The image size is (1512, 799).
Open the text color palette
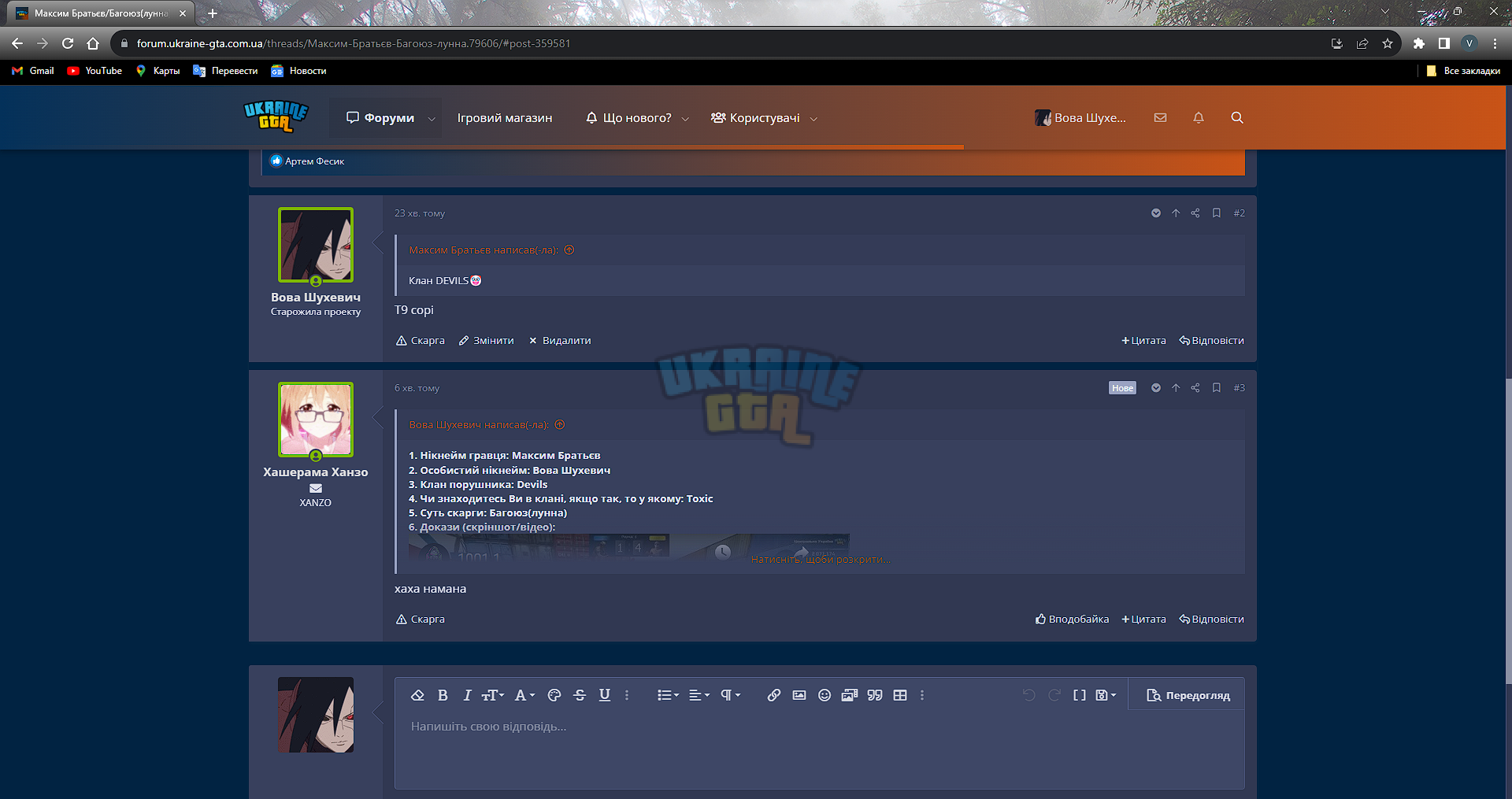tap(554, 695)
